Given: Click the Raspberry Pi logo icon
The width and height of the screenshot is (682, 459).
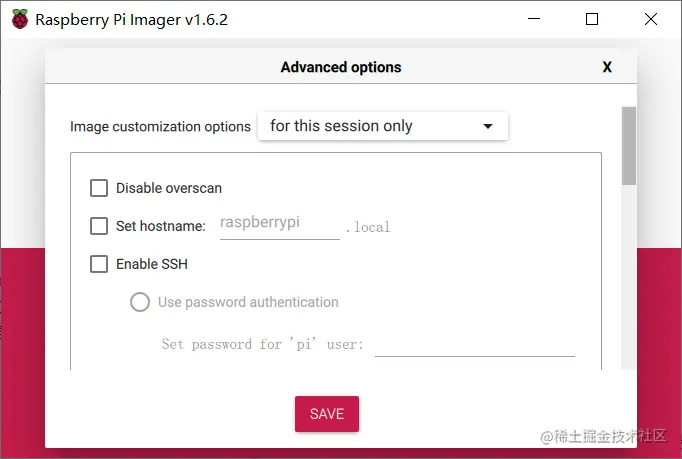Looking at the screenshot, I should coord(20,19).
